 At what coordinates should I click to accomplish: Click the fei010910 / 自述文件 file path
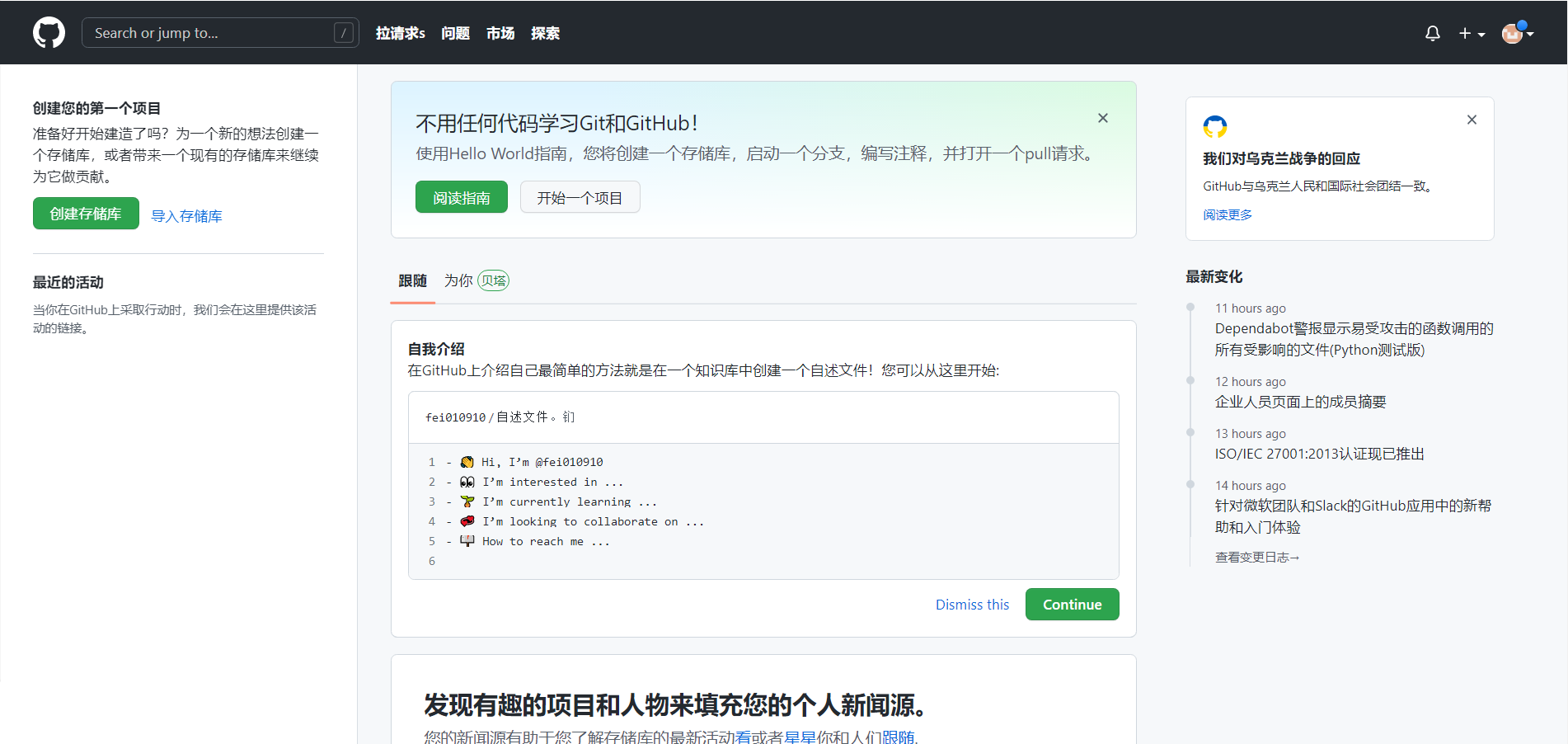point(500,417)
